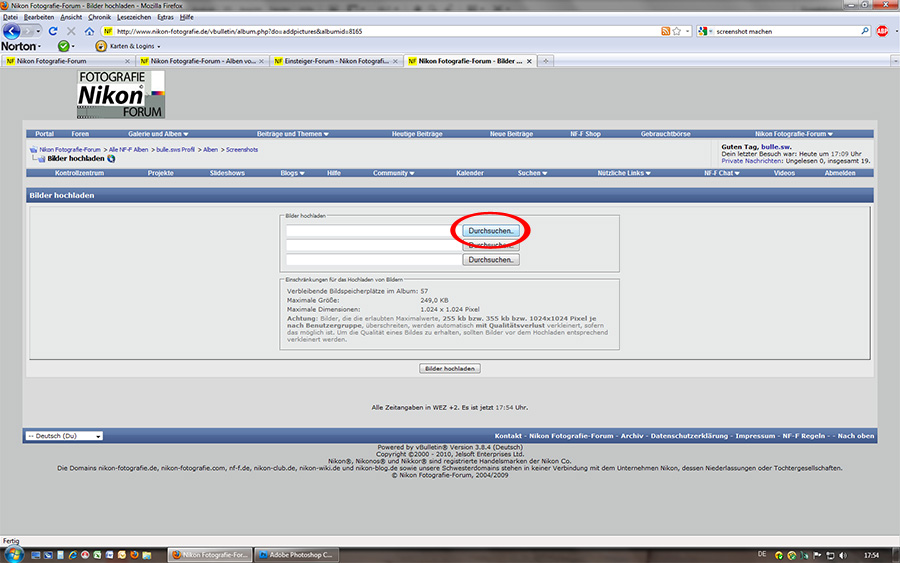
Task: Click the volume speaker tray icon
Action: coord(843,555)
